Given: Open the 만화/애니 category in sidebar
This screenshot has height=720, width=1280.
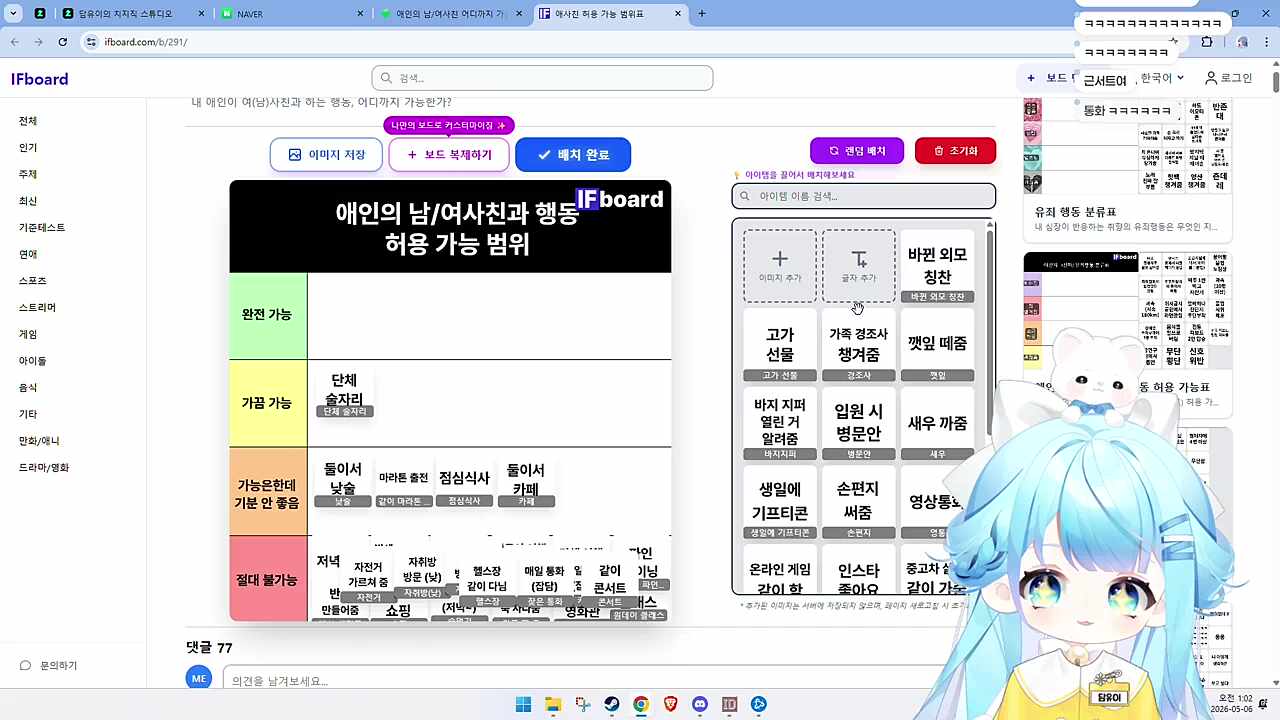Looking at the screenshot, I should point(39,441).
